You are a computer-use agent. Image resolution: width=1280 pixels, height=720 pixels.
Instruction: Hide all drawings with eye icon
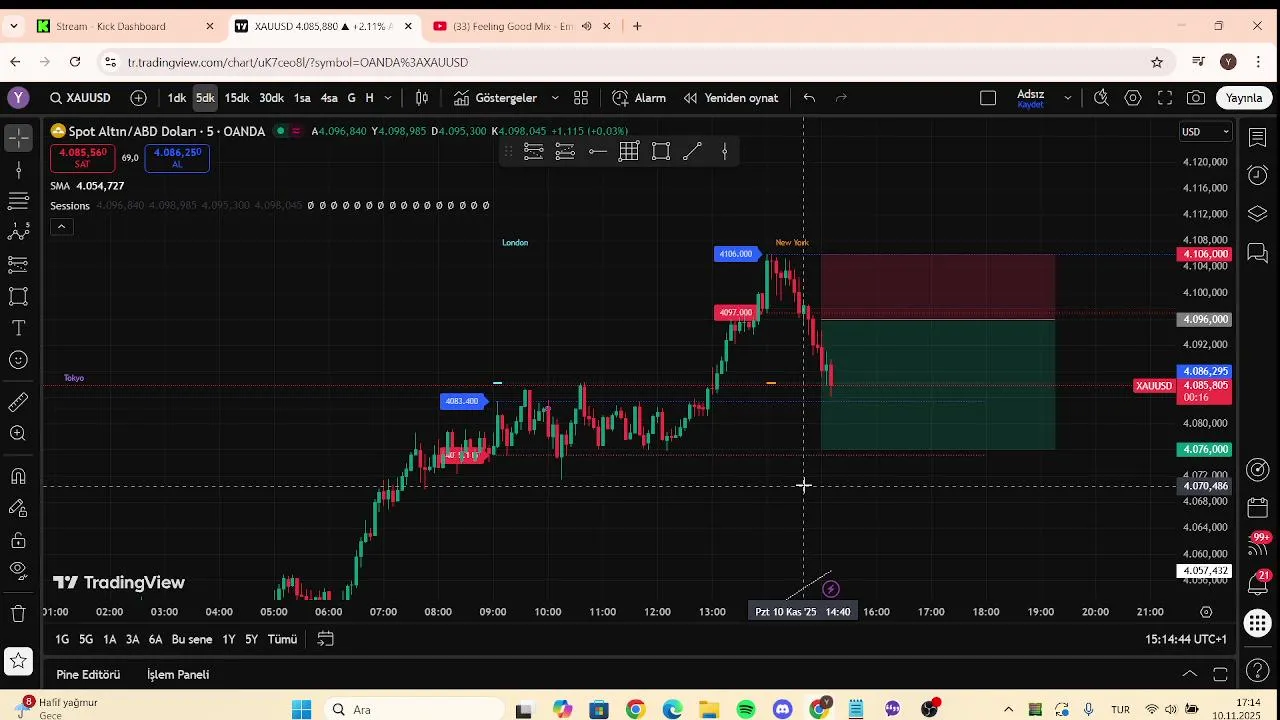point(18,571)
